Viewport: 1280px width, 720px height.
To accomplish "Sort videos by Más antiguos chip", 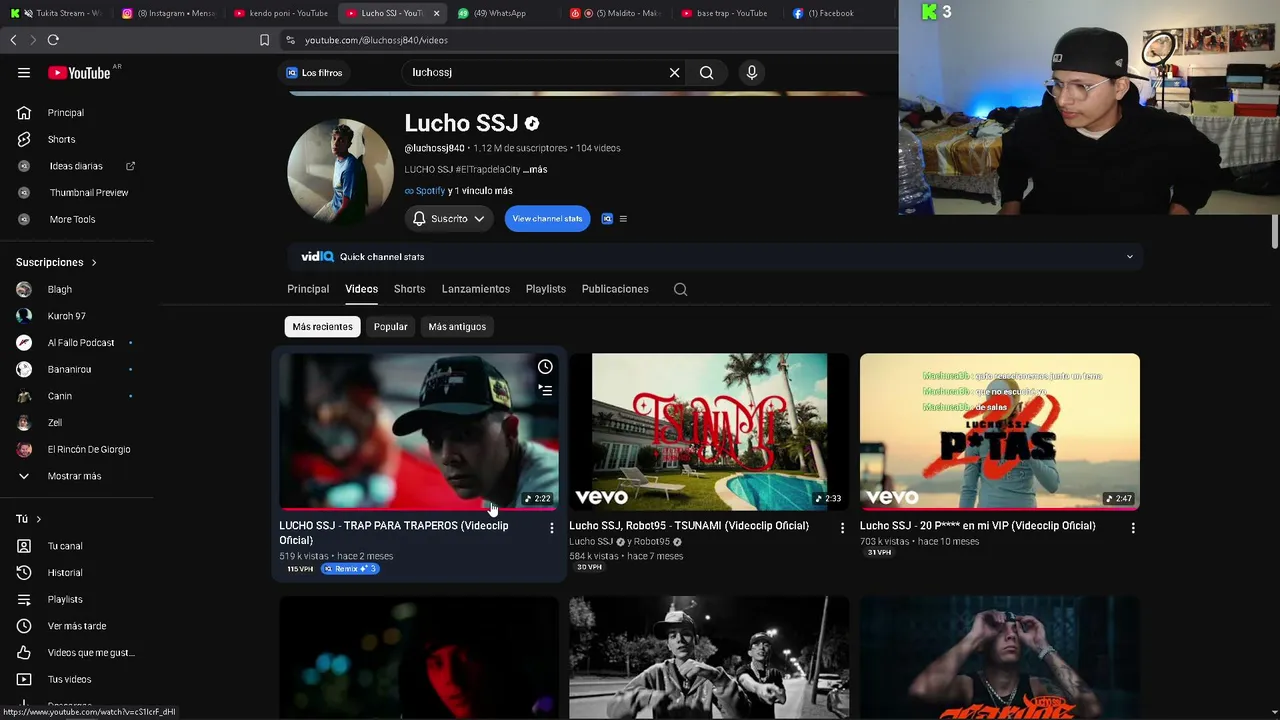I will coord(457,327).
